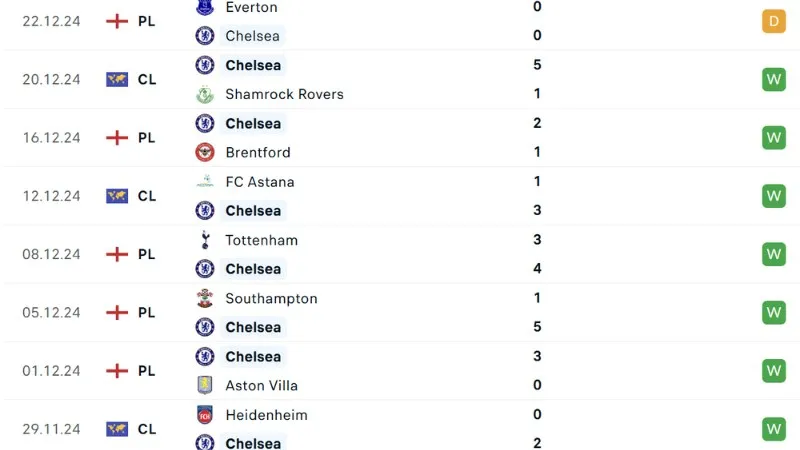Click the orange D draw badge
Viewport: 800px width, 450px height.
[x=774, y=21]
